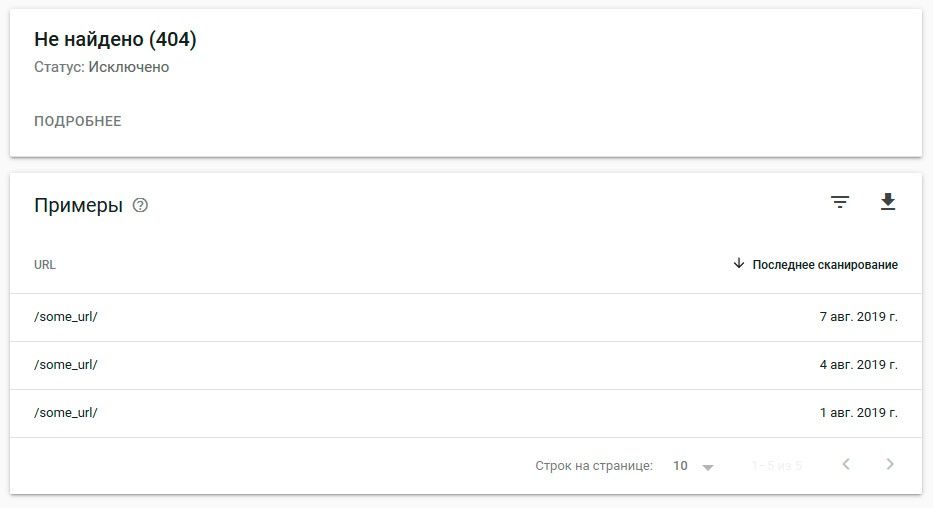Click the date 7 авг. 2019 г.
933x508 pixels.
[858, 316]
